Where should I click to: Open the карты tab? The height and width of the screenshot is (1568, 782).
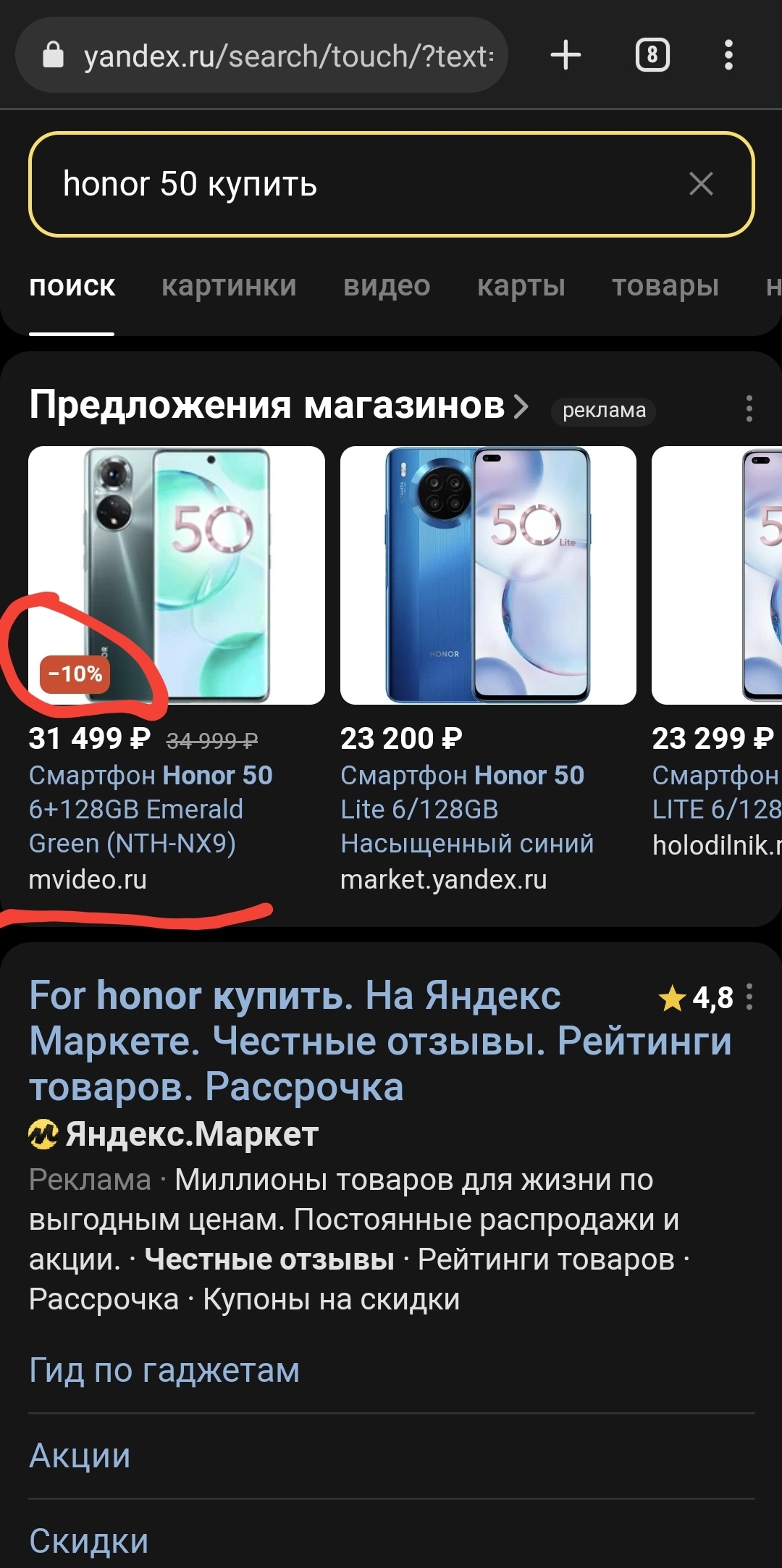coord(521,286)
